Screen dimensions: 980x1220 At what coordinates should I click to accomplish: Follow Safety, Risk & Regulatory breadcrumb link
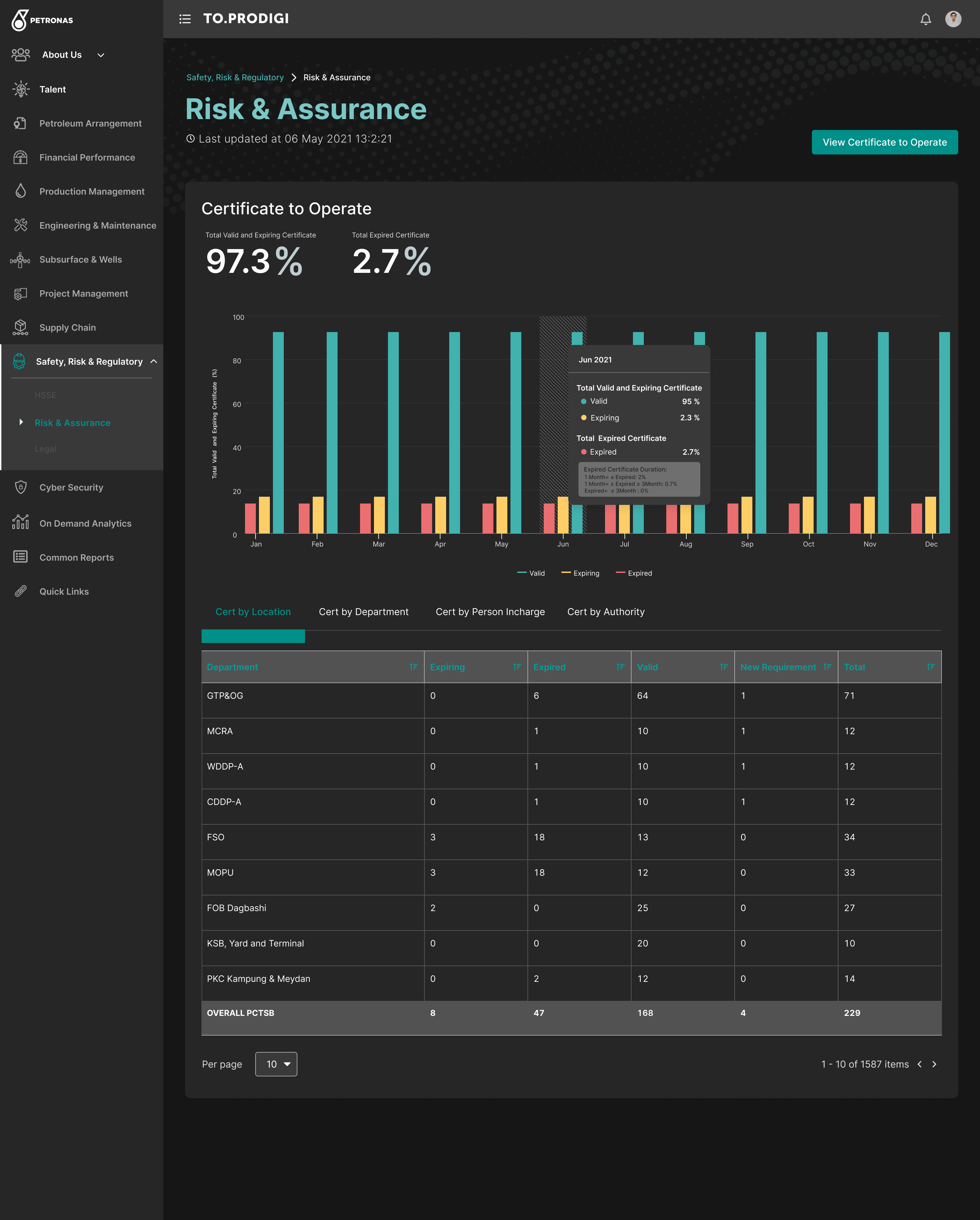pos(235,78)
